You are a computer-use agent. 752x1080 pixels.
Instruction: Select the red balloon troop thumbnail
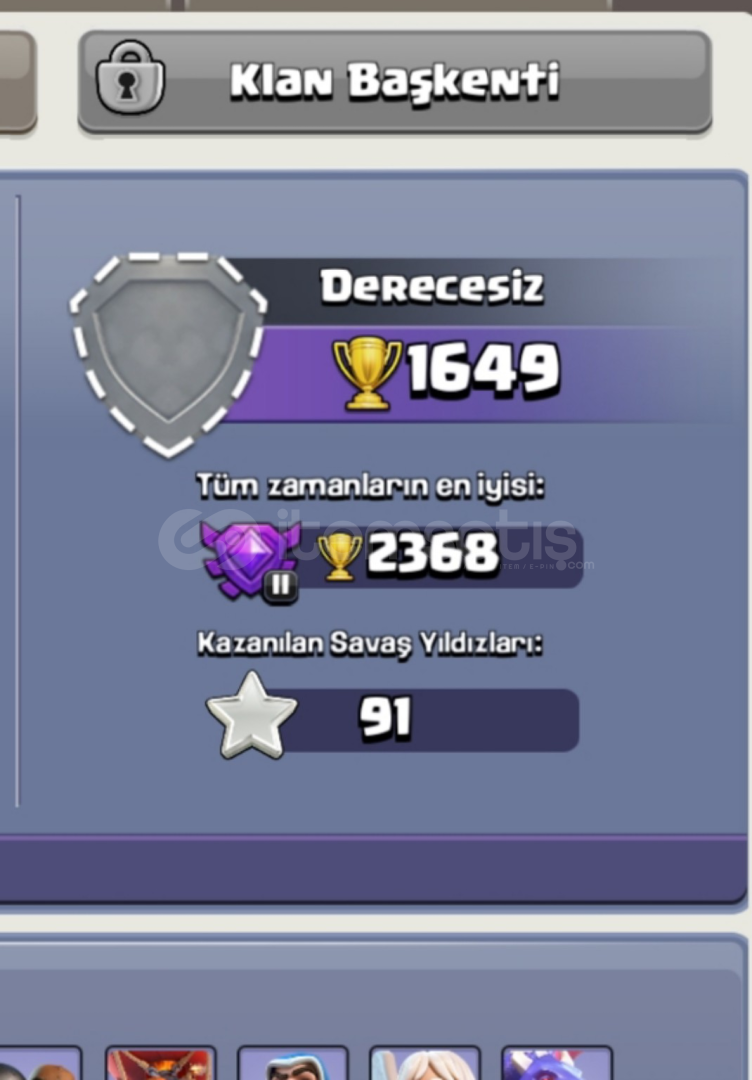(x=160, y=1063)
